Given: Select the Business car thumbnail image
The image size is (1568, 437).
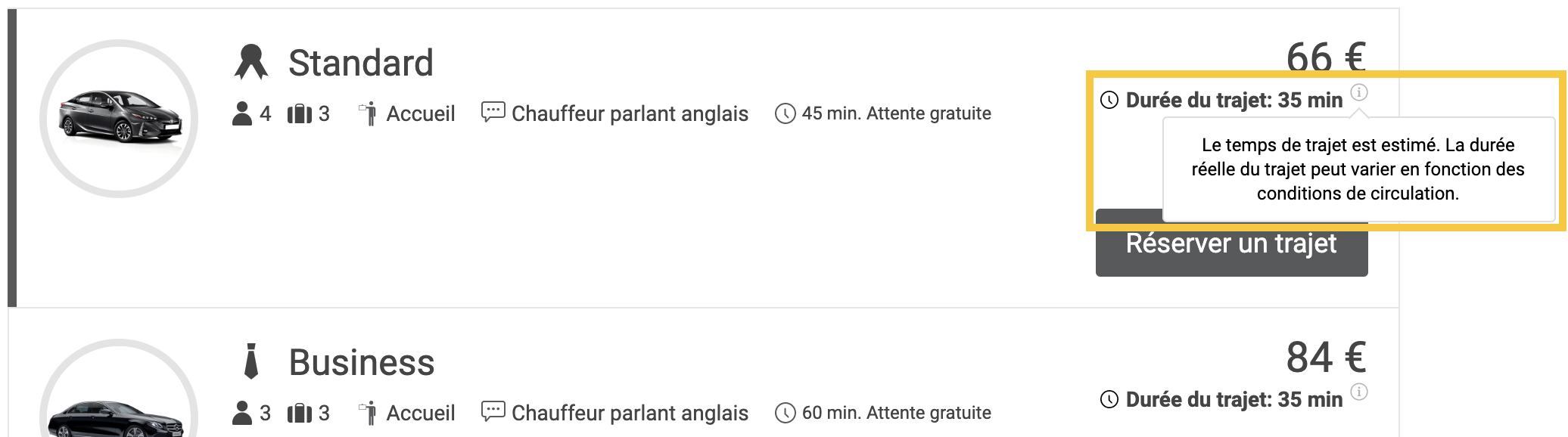Looking at the screenshot, I should 117,416.
